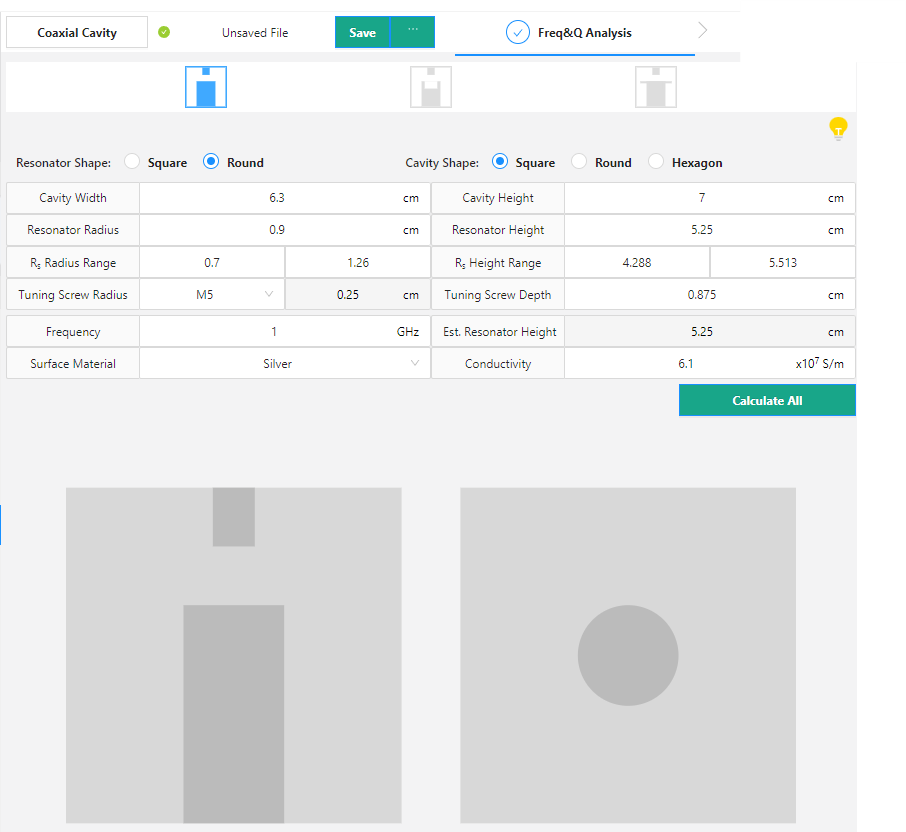Set Cavity Shape to Round
Viewport: 906px width, 832px height.
[x=579, y=161]
